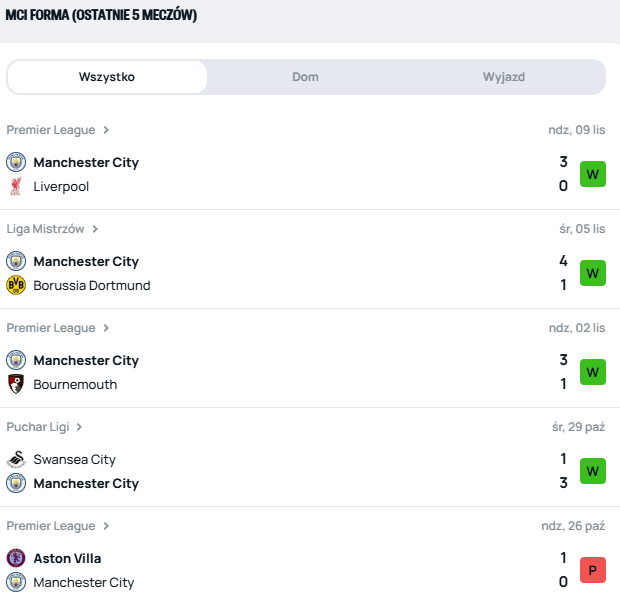Expand the Puchar Ligi chevron
The image size is (620, 604).
[x=79, y=427]
